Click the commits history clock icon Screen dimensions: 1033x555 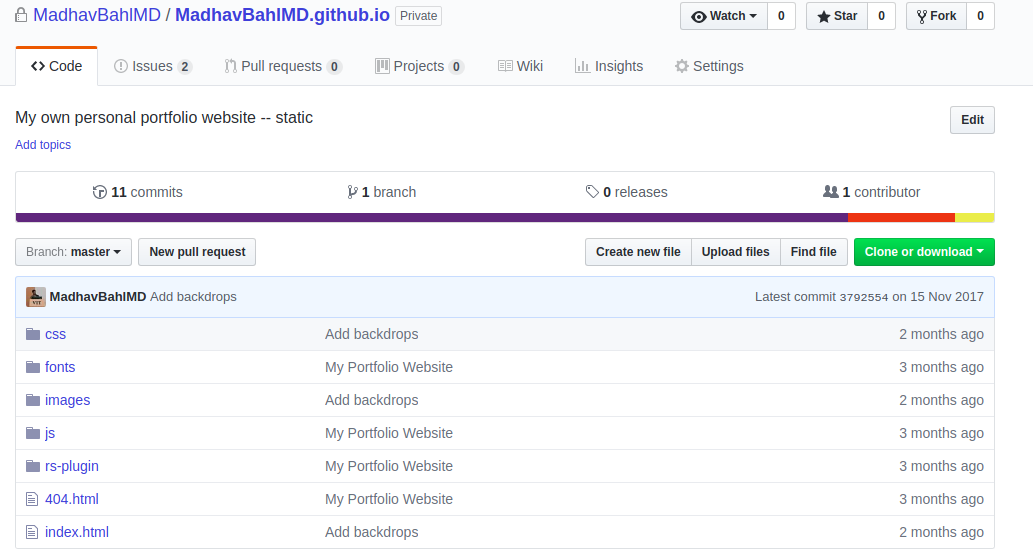99,192
